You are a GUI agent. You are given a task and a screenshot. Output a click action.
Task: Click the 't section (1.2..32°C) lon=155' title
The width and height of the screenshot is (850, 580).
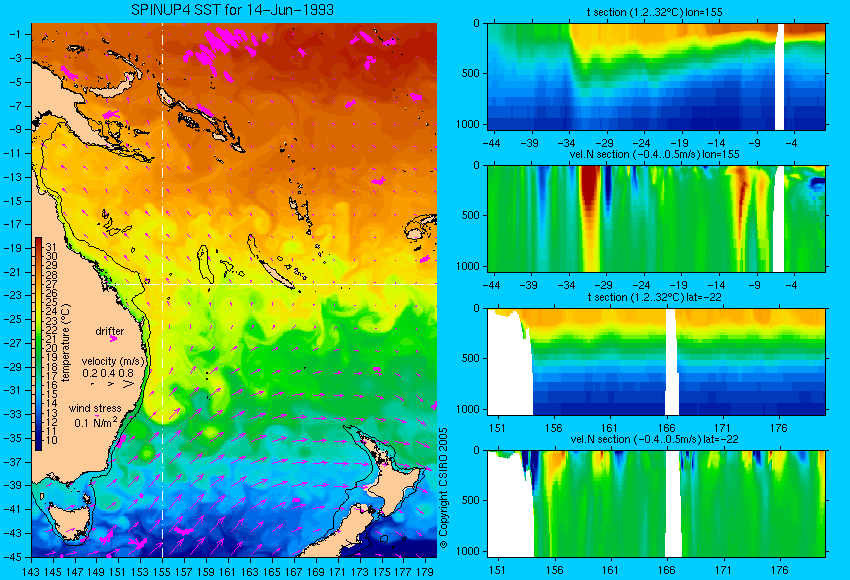[654, 12]
